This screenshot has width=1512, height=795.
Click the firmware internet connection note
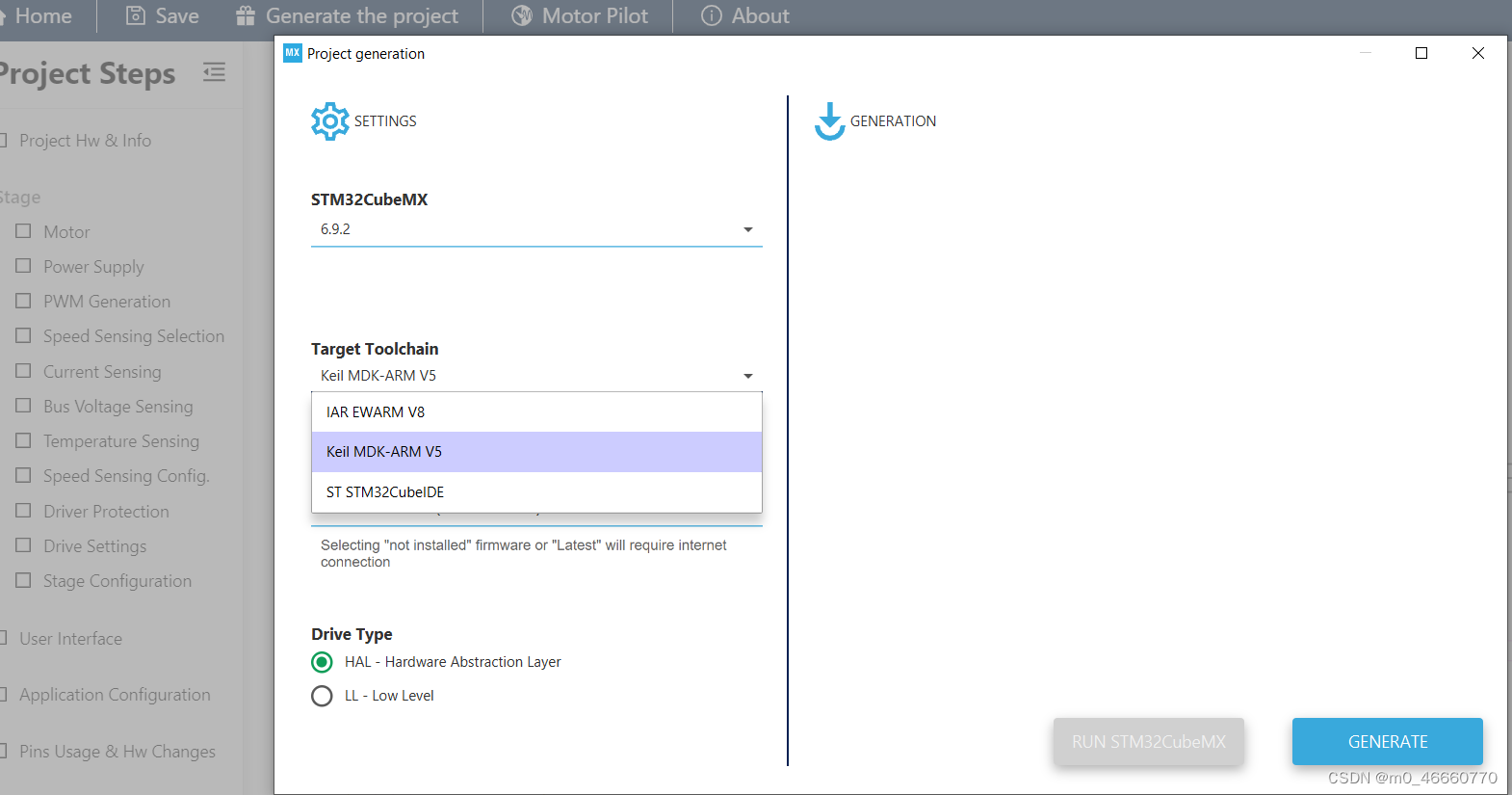524,553
